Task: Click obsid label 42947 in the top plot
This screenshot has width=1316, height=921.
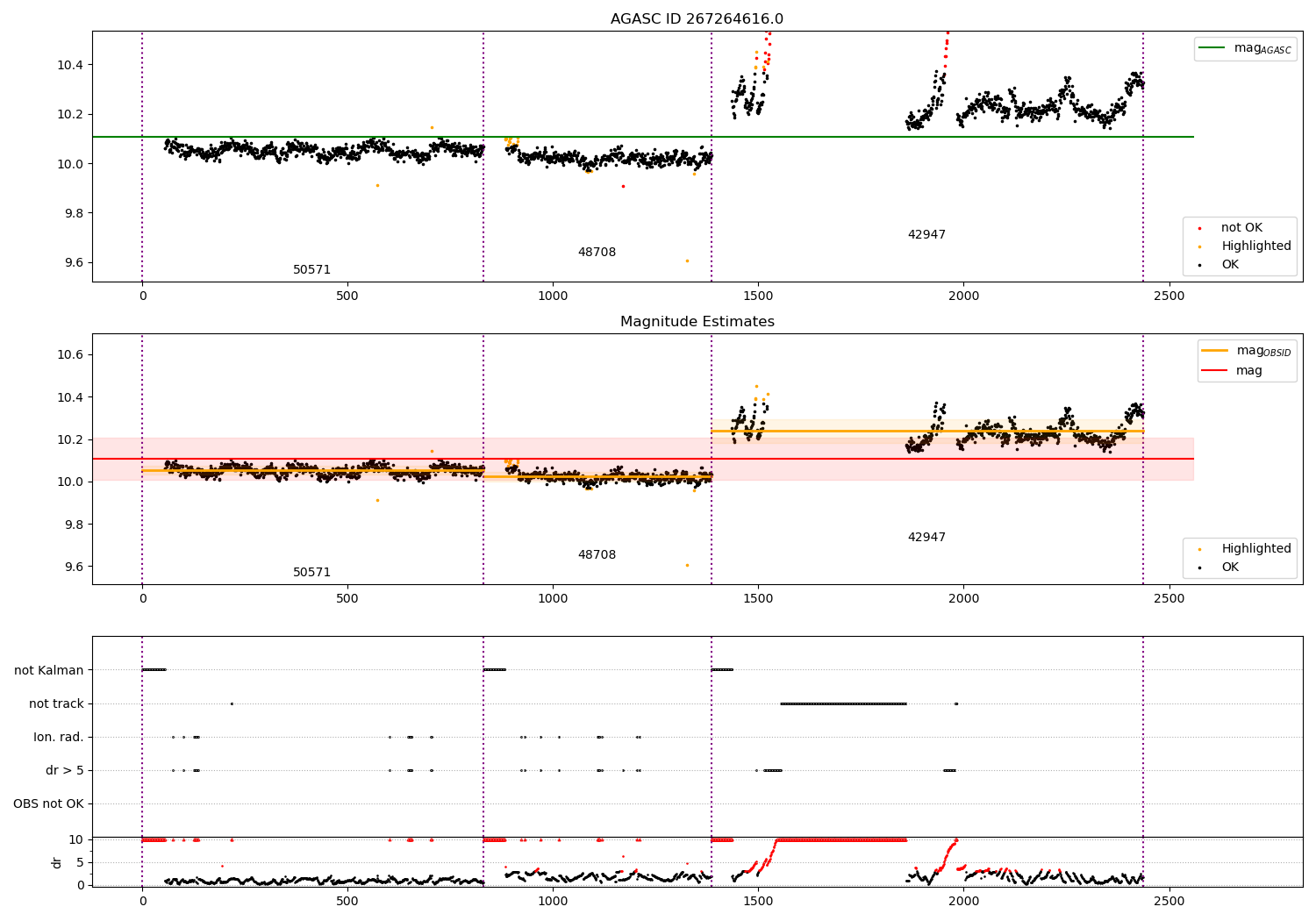Action: (x=926, y=235)
